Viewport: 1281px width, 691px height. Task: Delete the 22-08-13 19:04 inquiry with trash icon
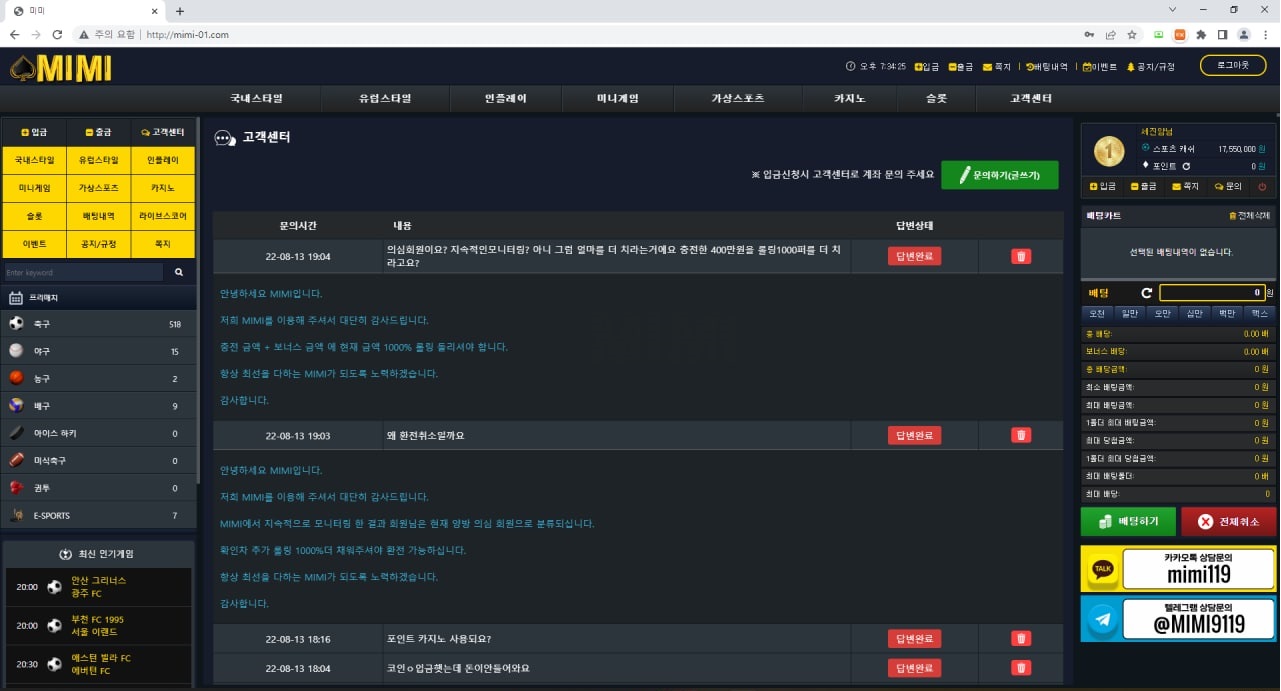[1021, 256]
